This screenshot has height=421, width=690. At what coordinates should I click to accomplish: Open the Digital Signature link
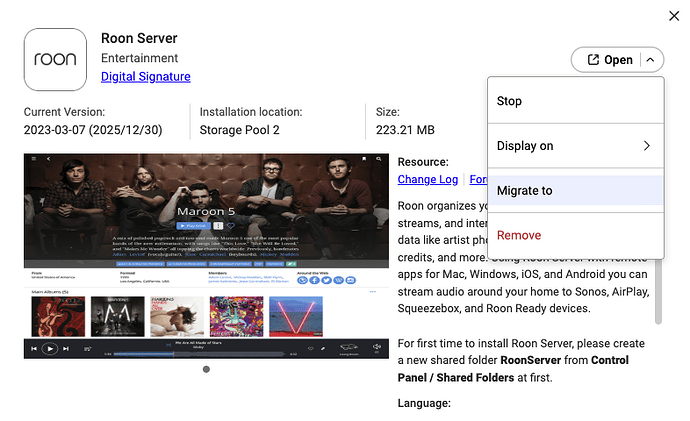click(x=145, y=77)
